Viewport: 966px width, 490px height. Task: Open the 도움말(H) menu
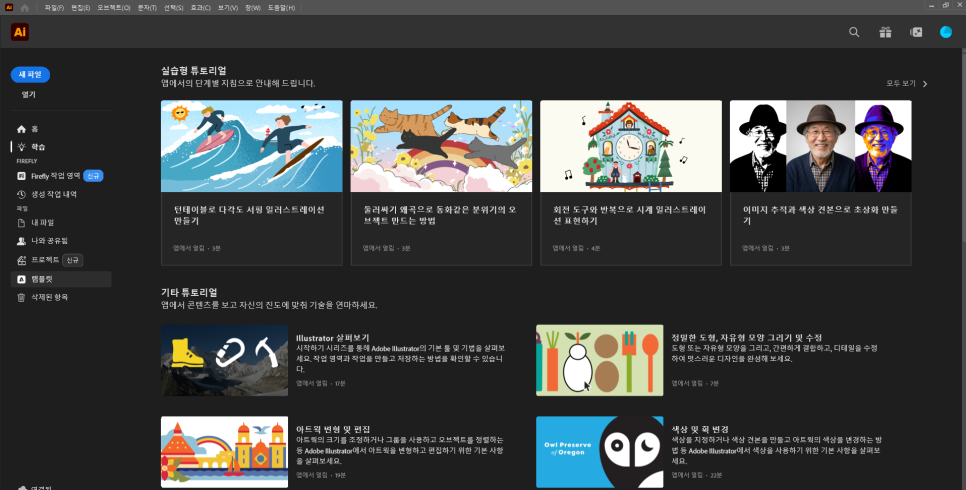[x=281, y=8]
